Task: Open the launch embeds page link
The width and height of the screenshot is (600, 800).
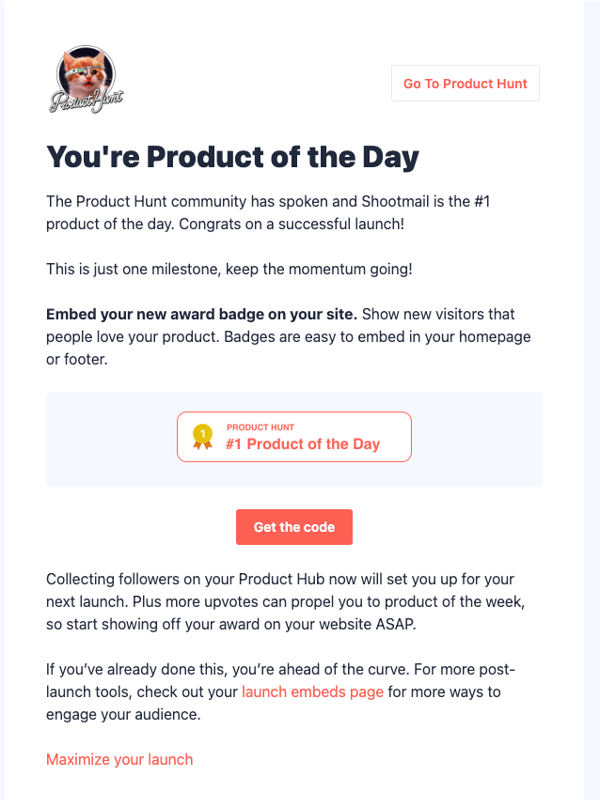Action: 312,691
